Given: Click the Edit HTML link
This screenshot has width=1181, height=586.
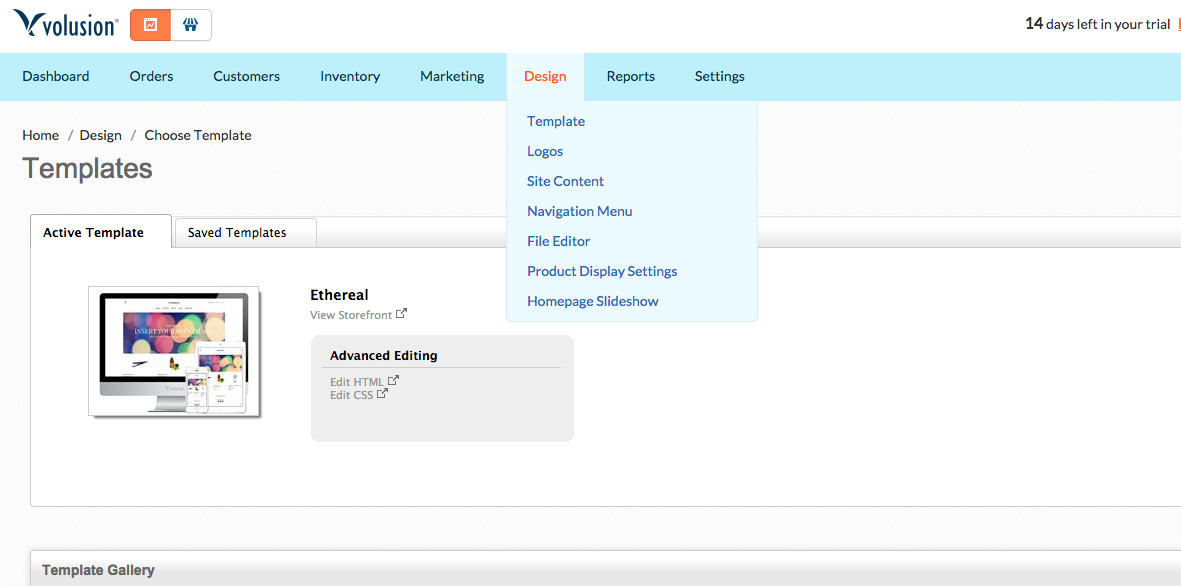Looking at the screenshot, I should tap(357, 382).
